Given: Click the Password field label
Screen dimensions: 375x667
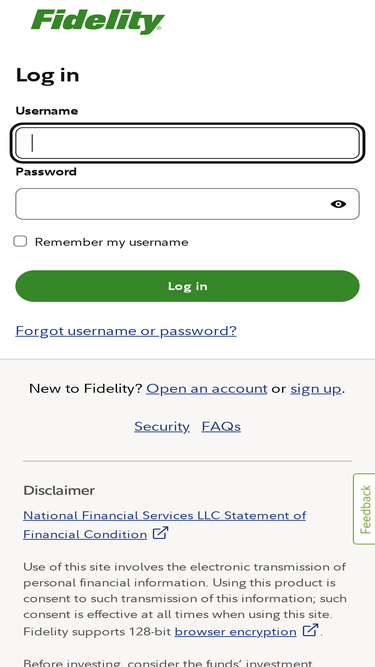Looking at the screenshot, I should [x=46, y=172].
